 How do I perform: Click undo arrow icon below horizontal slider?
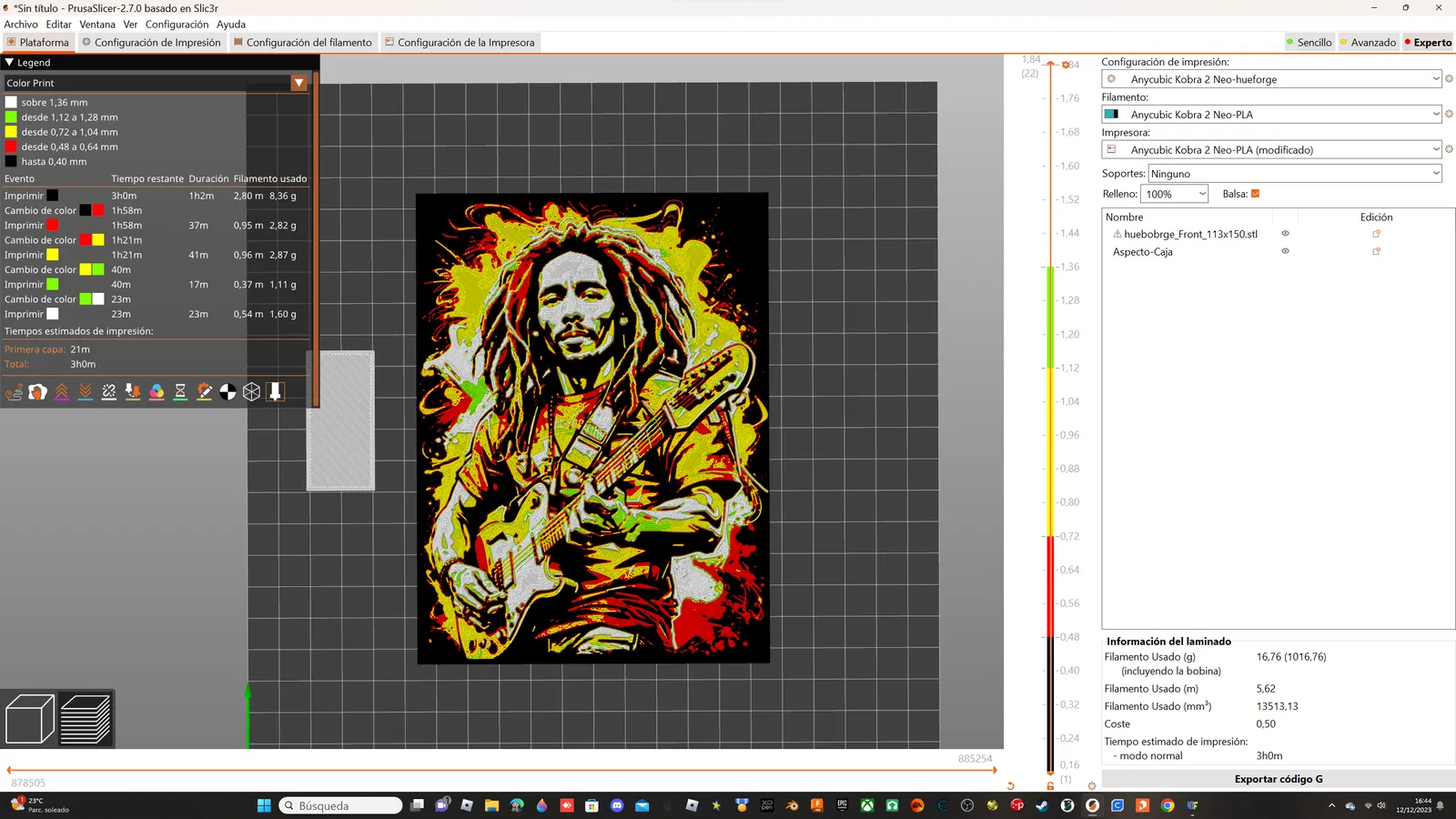(1010, 785)
